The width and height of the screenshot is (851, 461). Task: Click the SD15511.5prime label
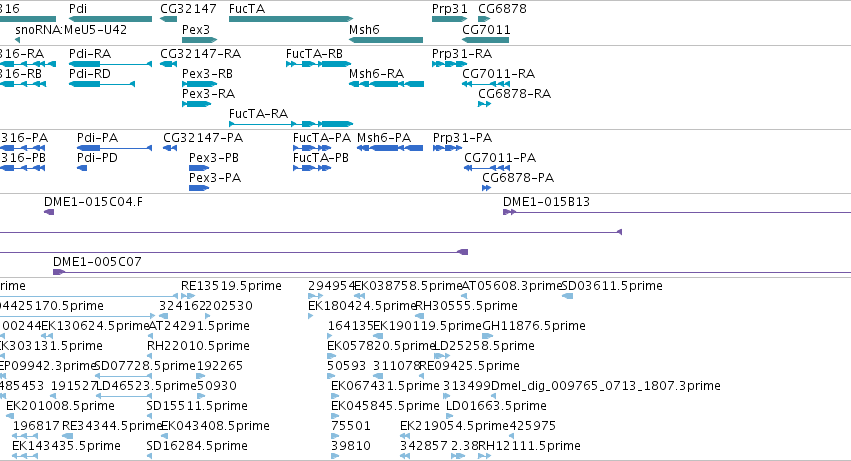click(x=197, y=406)
